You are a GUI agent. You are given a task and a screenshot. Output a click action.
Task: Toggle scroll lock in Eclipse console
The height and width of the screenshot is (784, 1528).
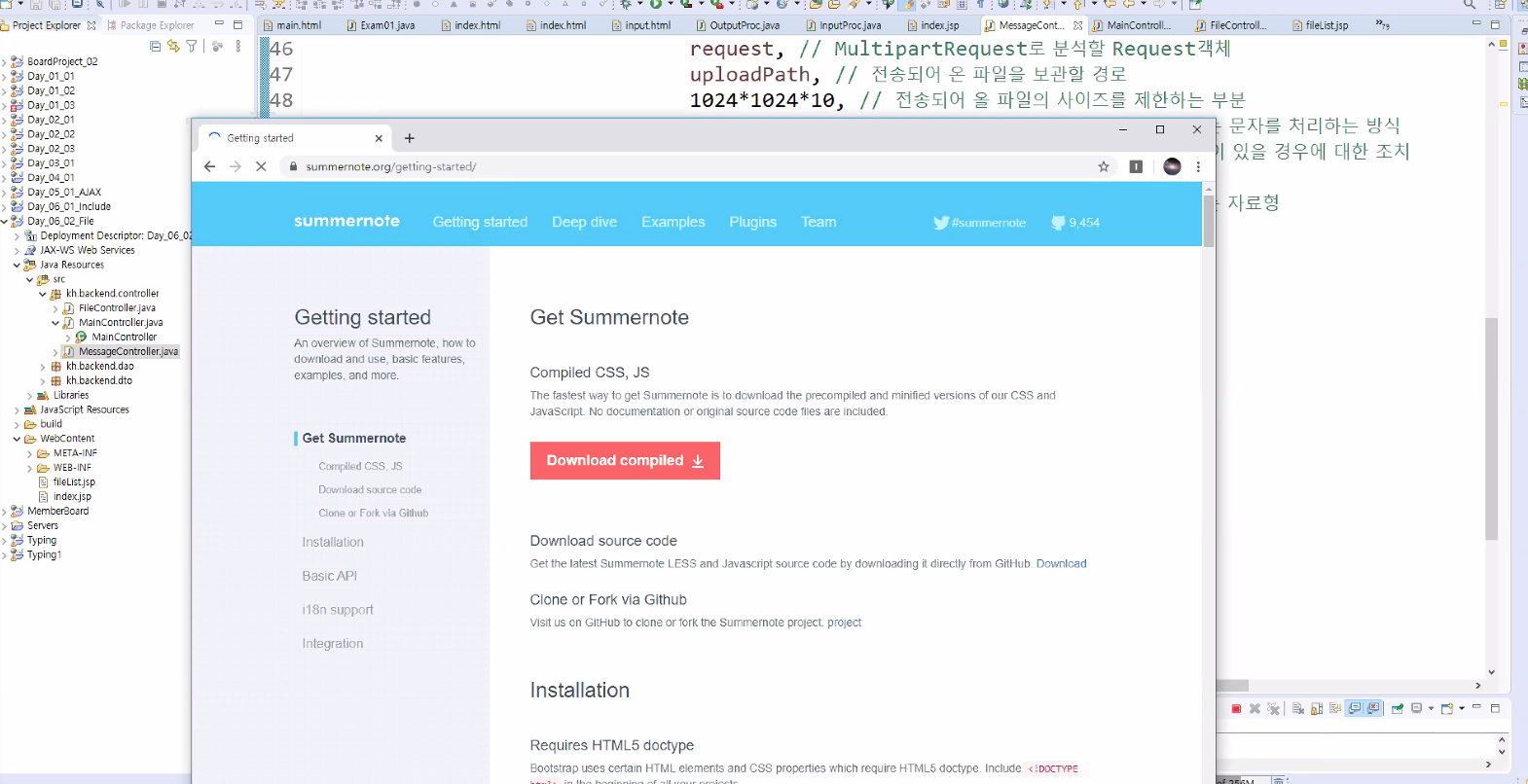pos(1317,709)
